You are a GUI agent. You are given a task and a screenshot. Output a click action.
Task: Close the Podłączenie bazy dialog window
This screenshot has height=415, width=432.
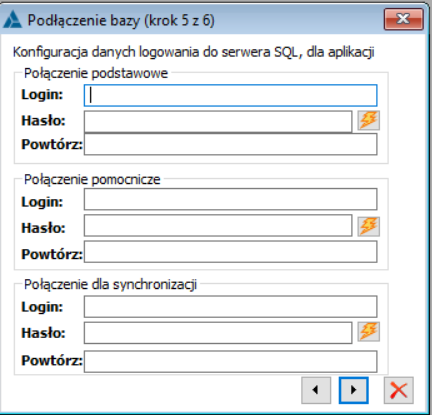(x=404, y=19)
